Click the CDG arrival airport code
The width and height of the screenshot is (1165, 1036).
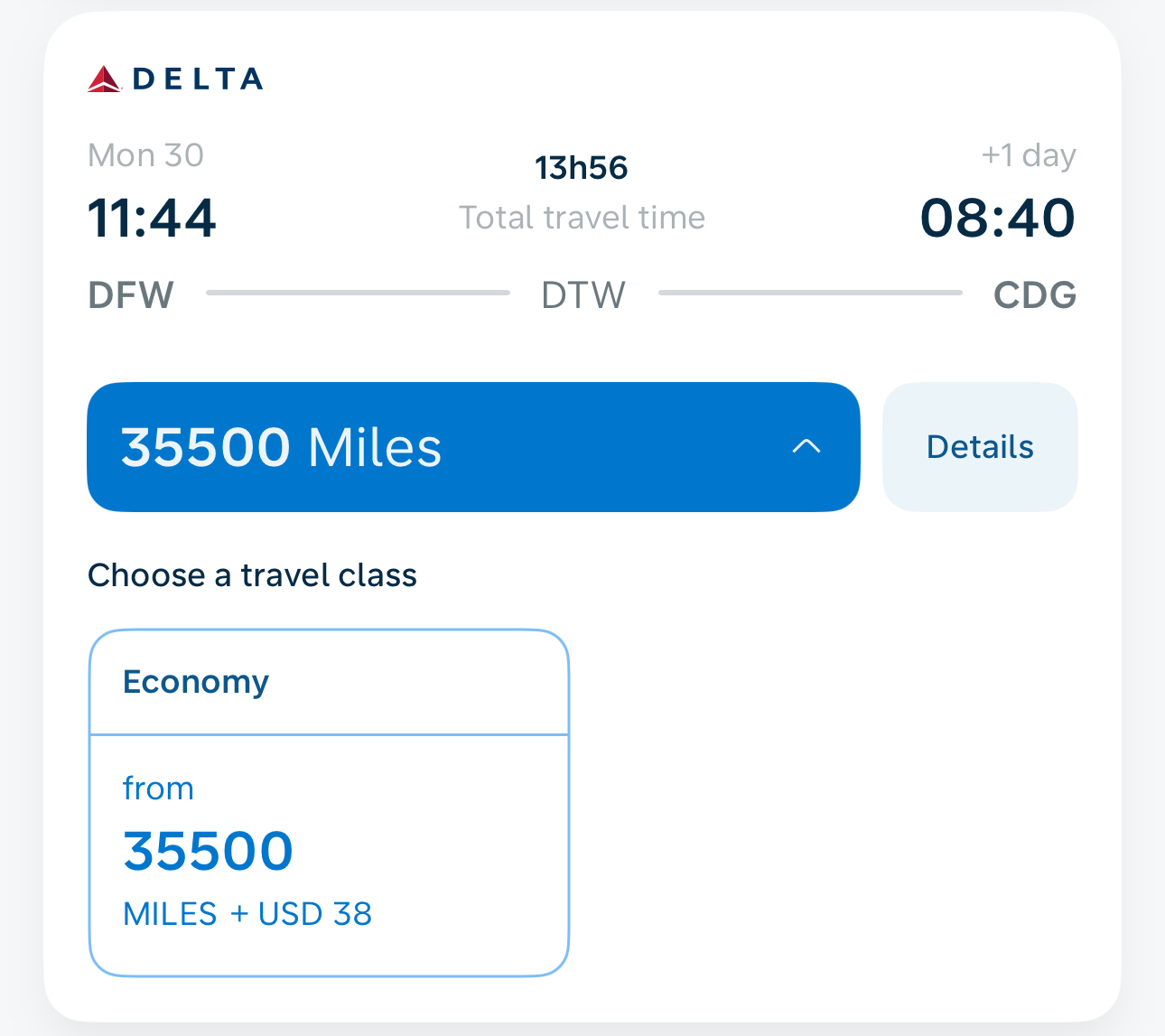pos(1035,295)
